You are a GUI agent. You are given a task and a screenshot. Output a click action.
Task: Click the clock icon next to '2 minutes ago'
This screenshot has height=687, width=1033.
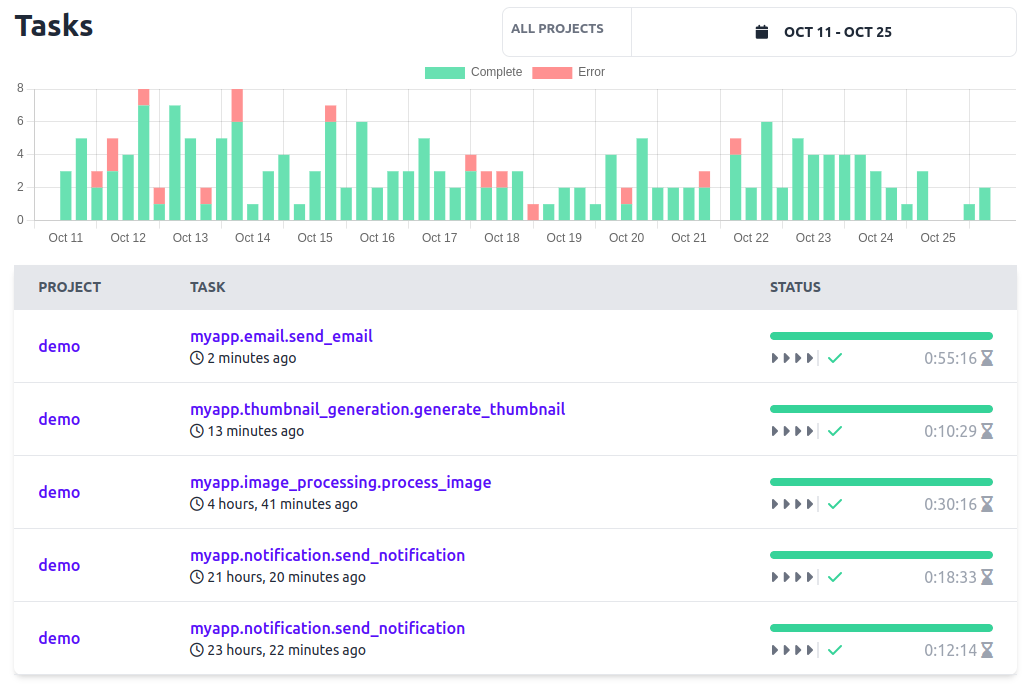coord(197,358)
